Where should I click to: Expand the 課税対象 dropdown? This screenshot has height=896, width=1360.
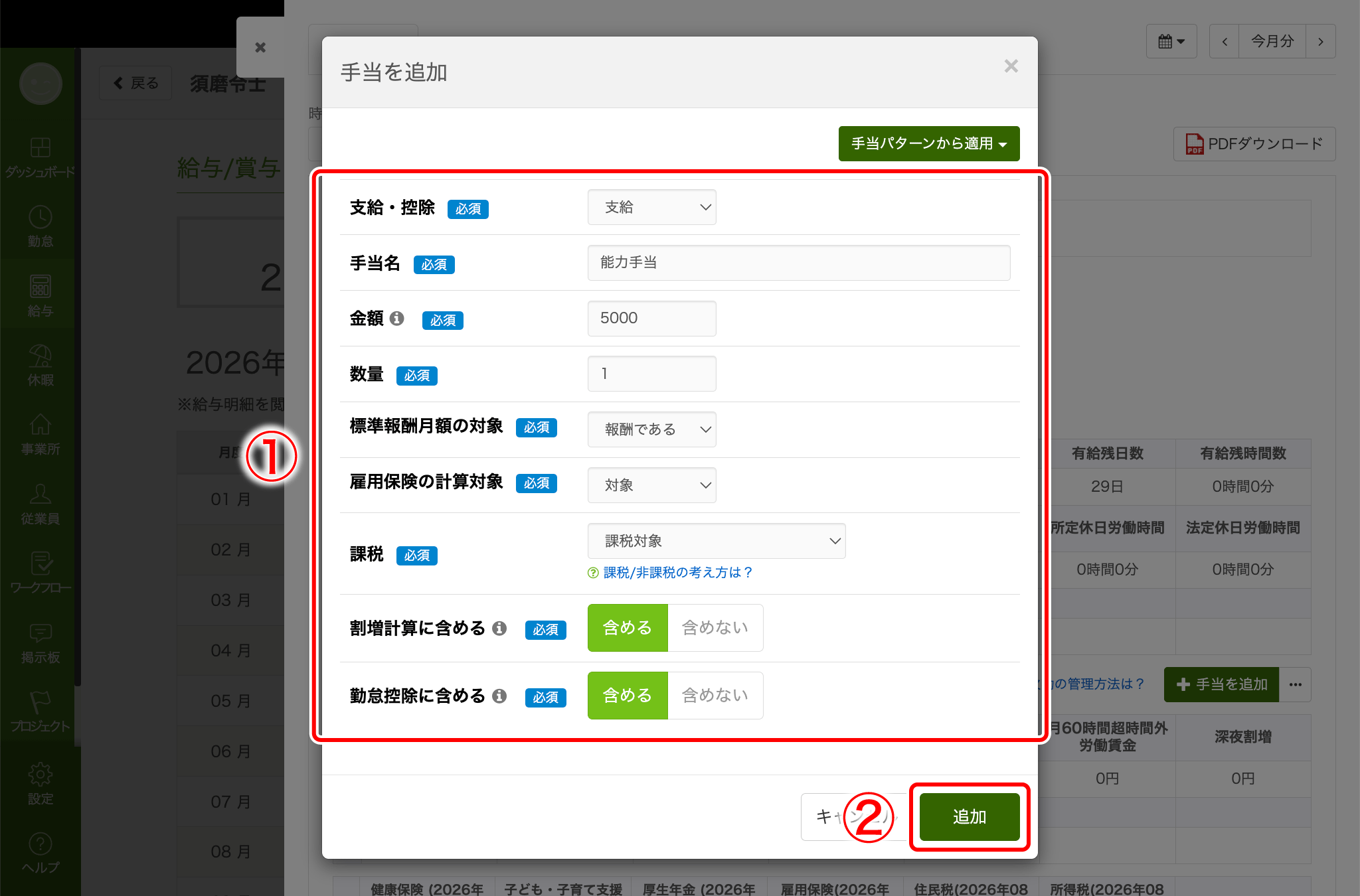click(717, 541)
